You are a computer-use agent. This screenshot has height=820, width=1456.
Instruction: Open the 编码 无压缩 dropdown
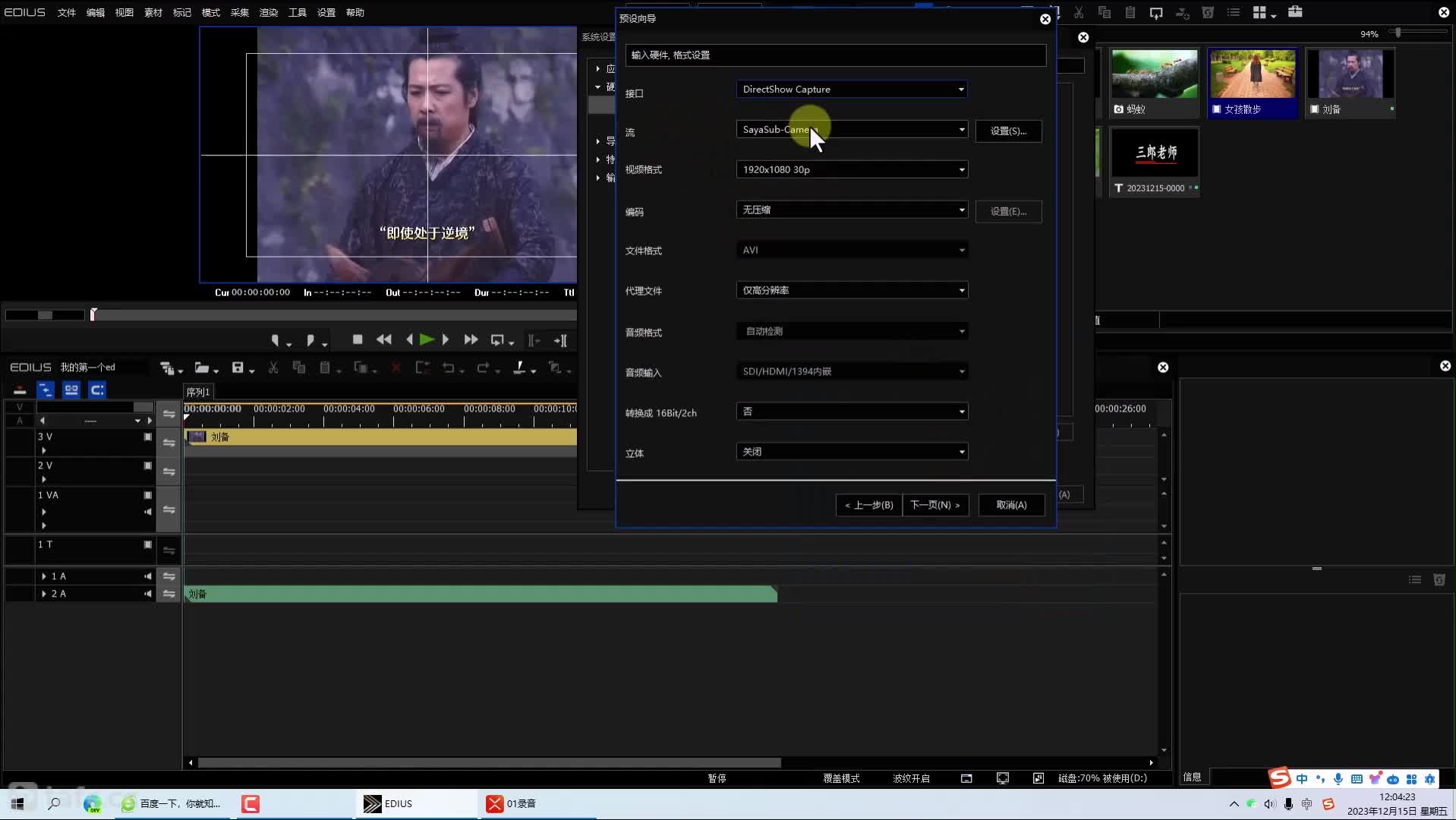coord(852,210)
